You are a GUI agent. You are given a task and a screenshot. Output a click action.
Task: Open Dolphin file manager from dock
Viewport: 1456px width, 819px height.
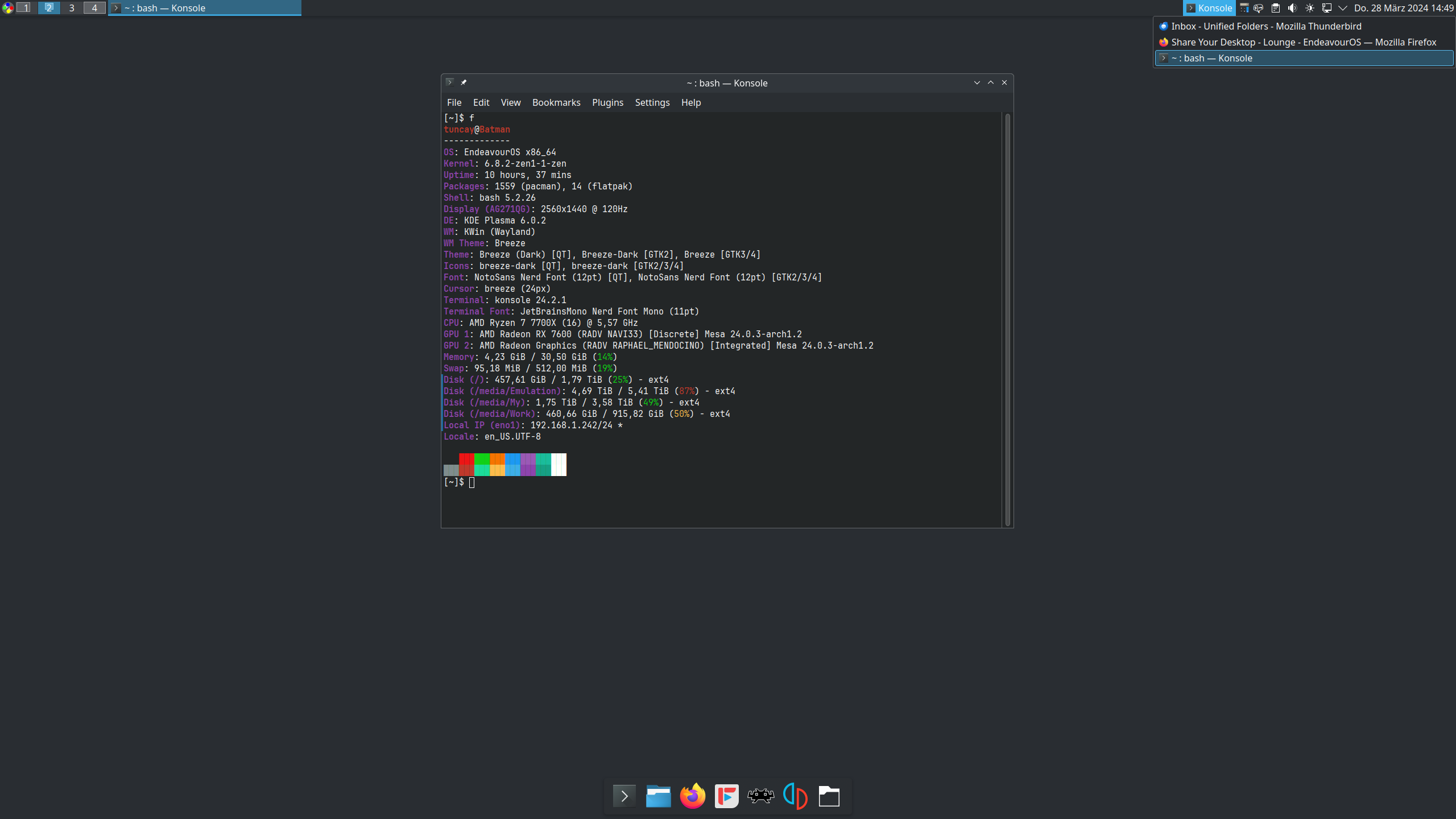(658, 796)
